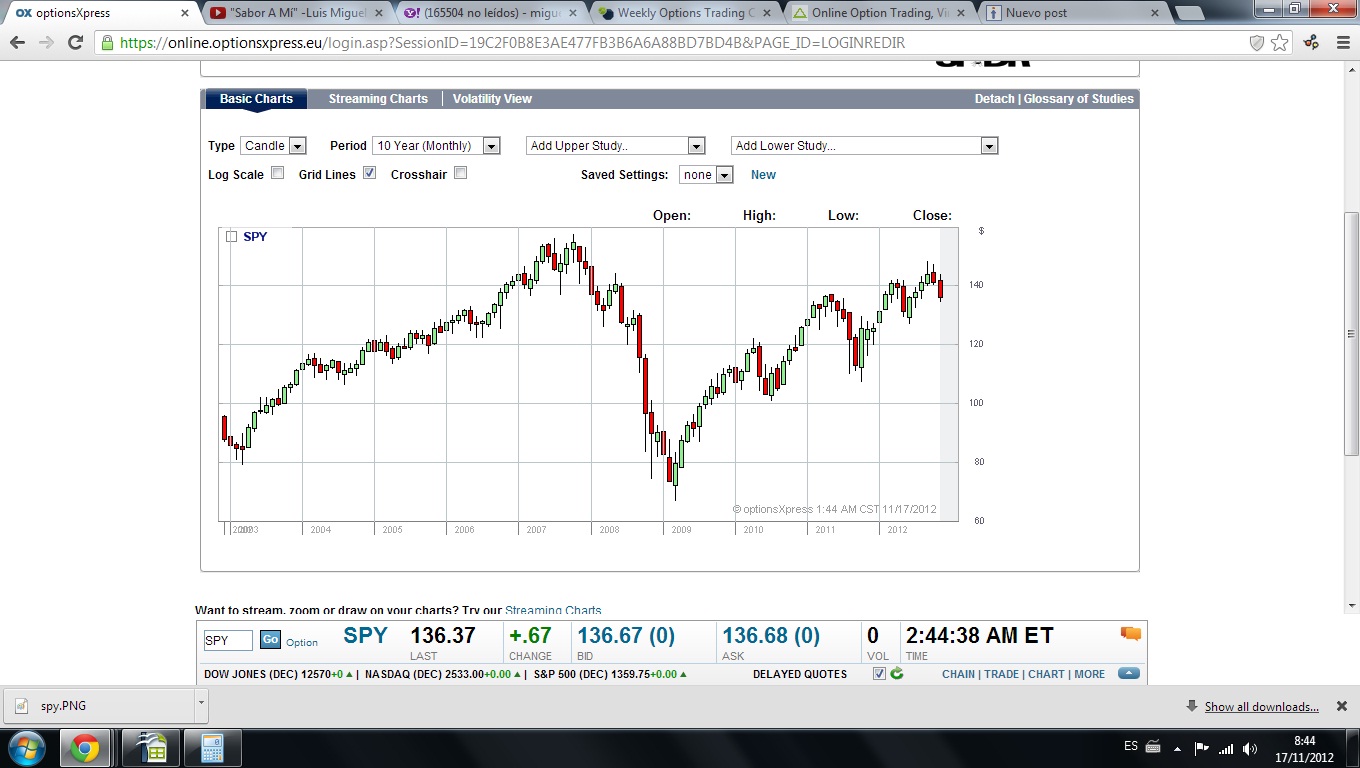Go forward with the browser forward arrow
The width and height of the screenshot is (1360, 768).
click(x=46, y=43)
